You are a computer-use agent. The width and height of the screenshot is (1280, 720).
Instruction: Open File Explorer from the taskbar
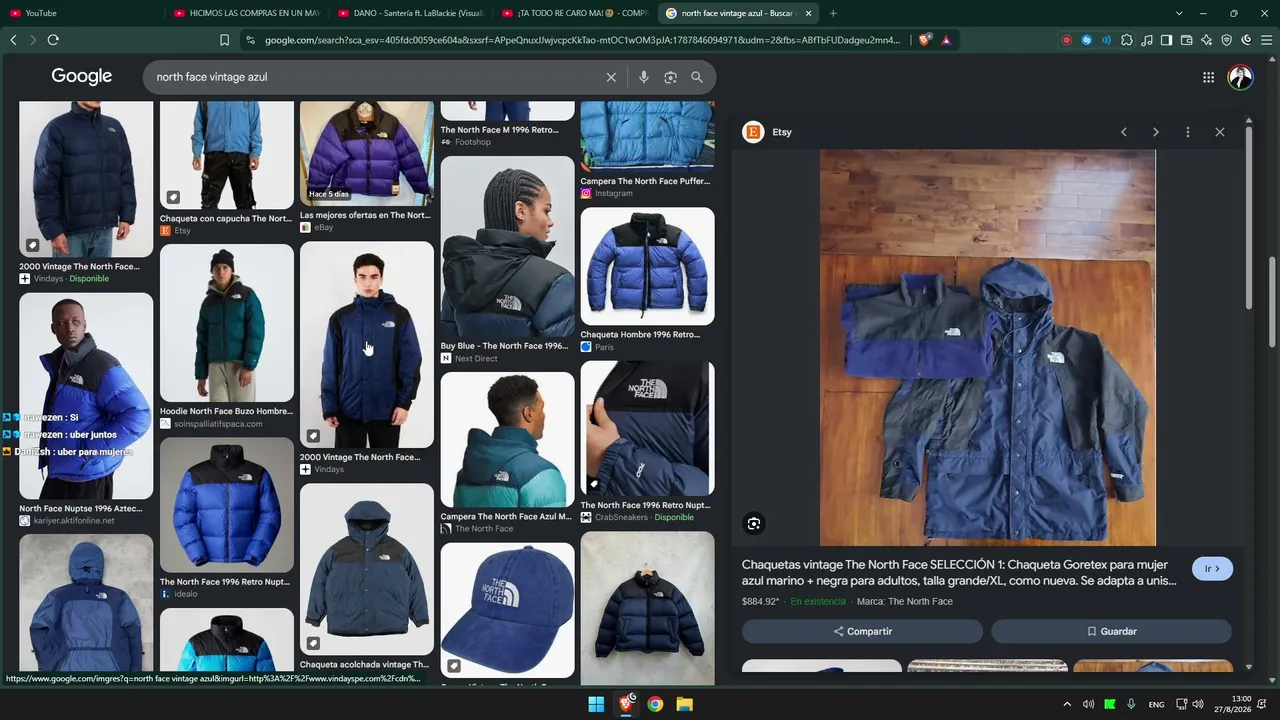click(x=685, y=704)
